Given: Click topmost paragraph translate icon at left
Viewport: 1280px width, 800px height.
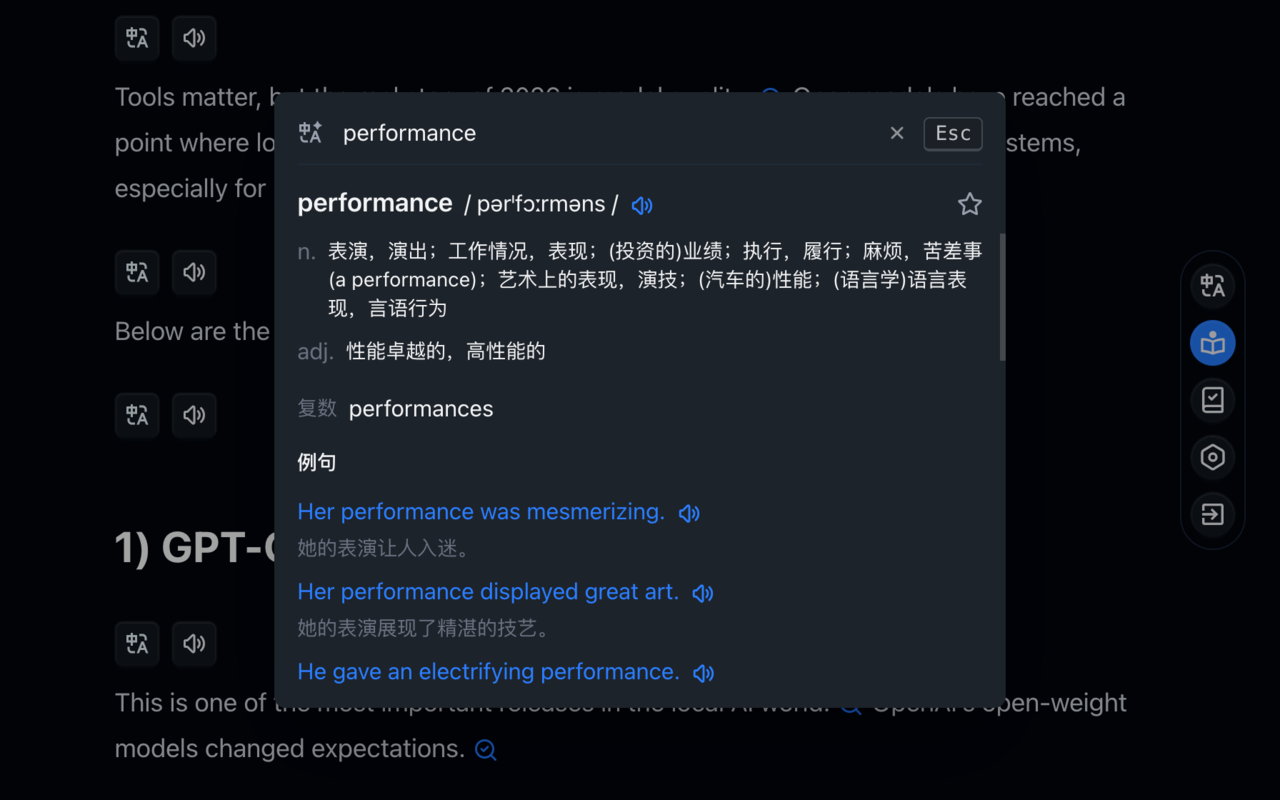Looking at the screenshot, I should tap(137, 38).
